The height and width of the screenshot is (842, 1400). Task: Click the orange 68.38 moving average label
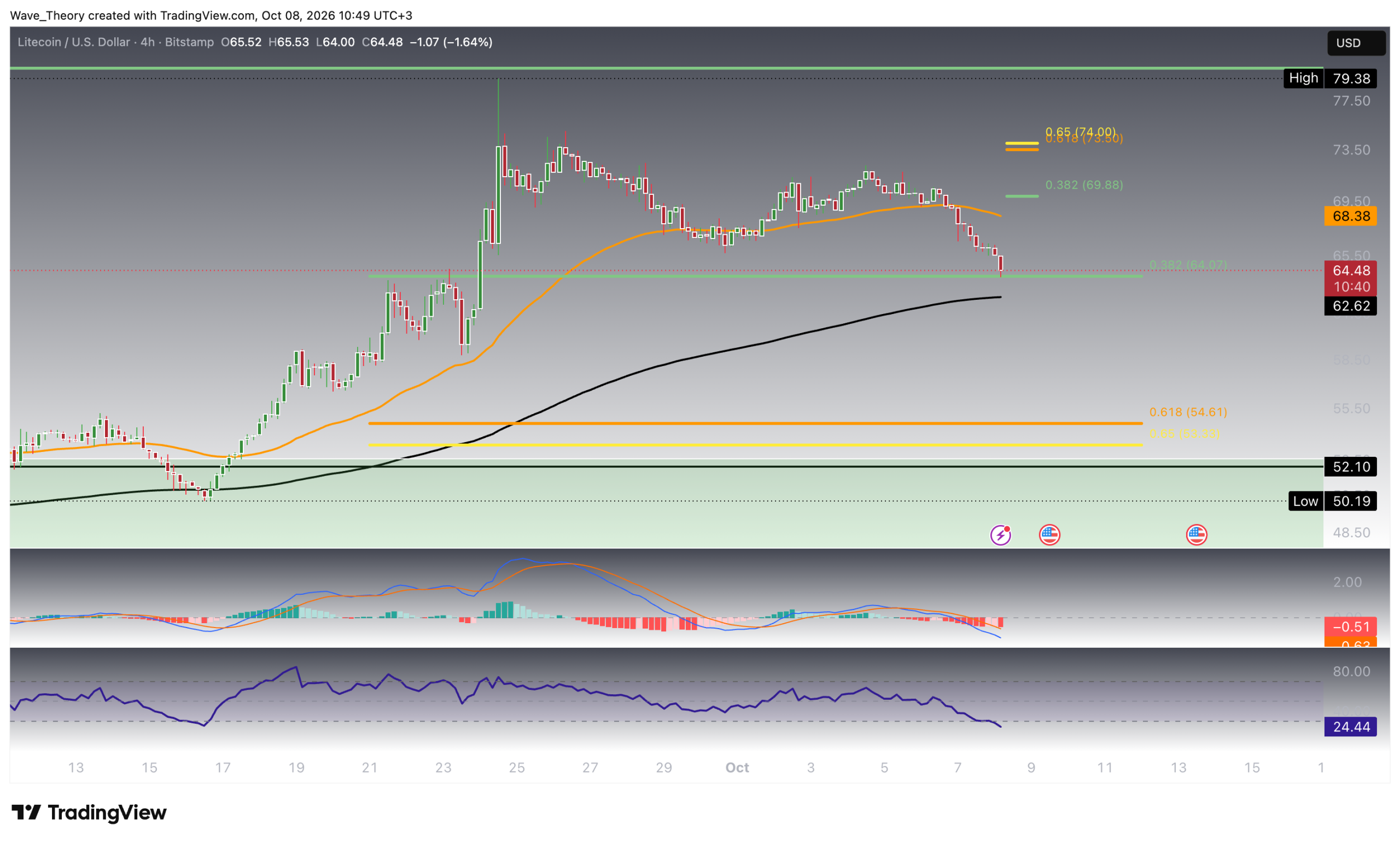[1350, 216]
